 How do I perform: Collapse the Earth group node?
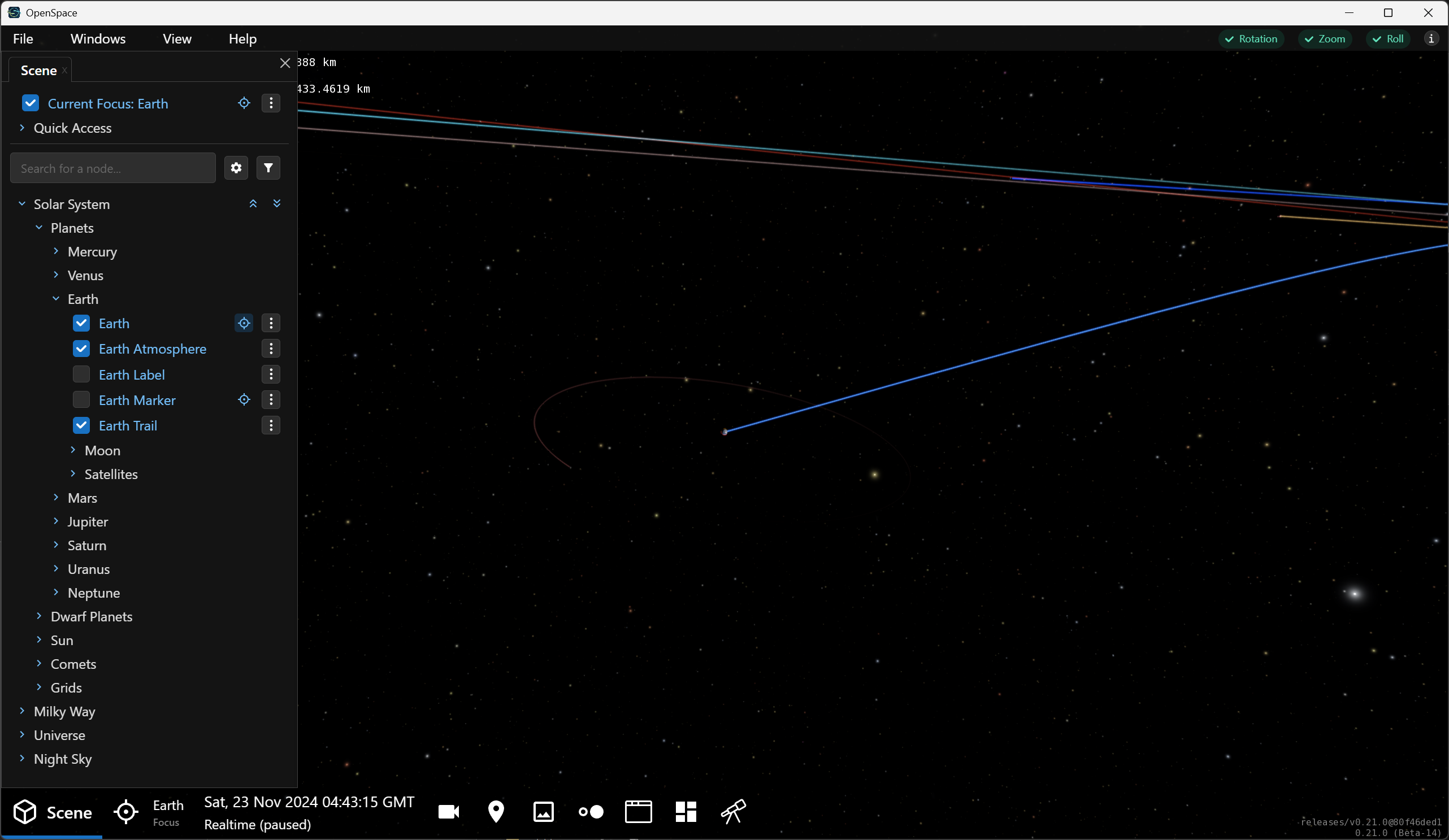(56, 298)
